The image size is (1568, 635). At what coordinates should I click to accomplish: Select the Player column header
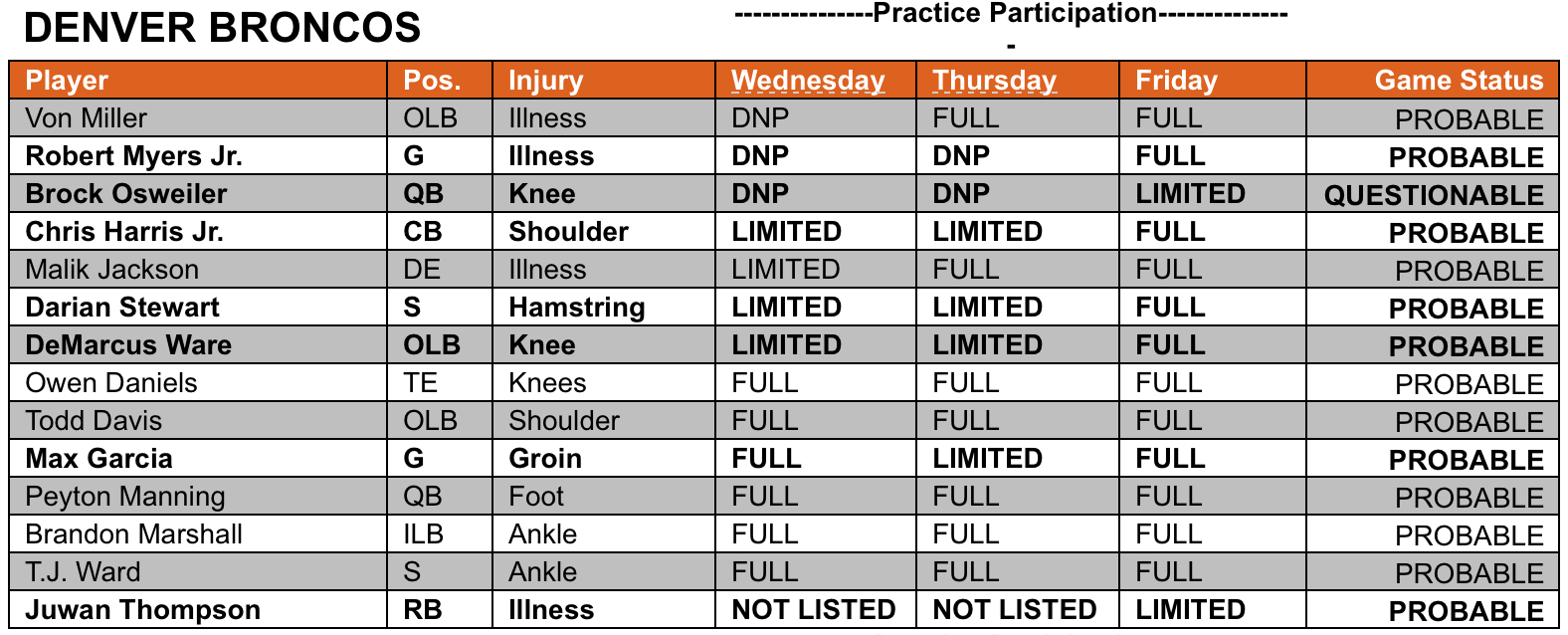[x=198, y=81]
